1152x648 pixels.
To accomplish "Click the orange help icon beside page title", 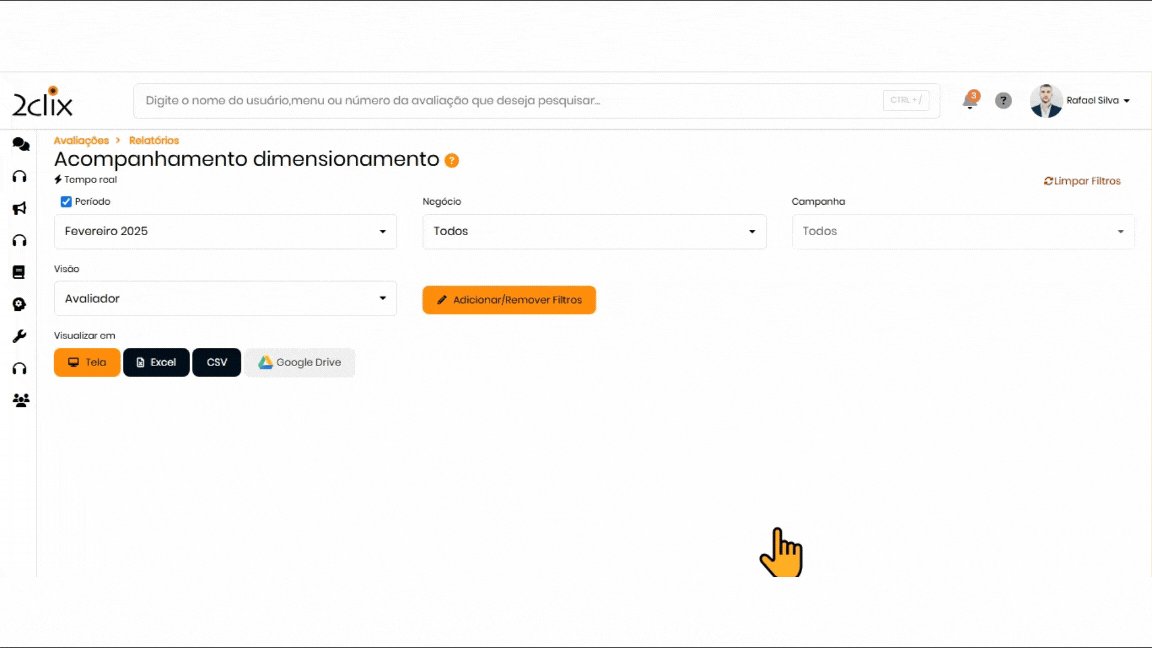I will click(x=452, y=160).
